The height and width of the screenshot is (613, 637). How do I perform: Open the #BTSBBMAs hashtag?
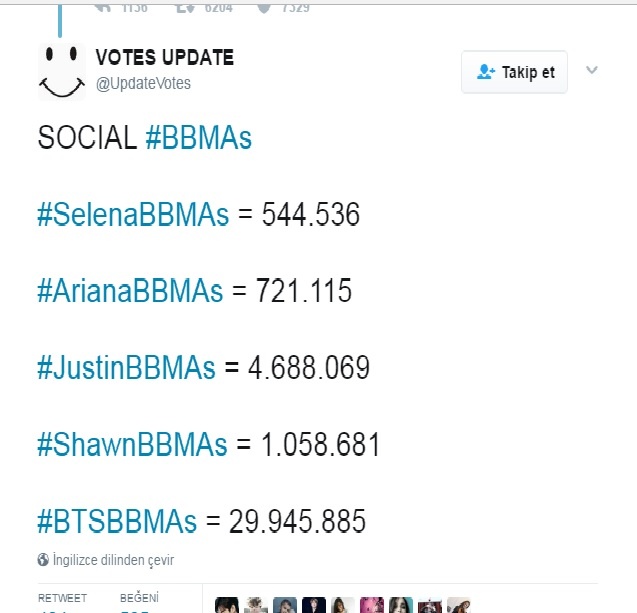pyautogui.click(x=117, y=521)
